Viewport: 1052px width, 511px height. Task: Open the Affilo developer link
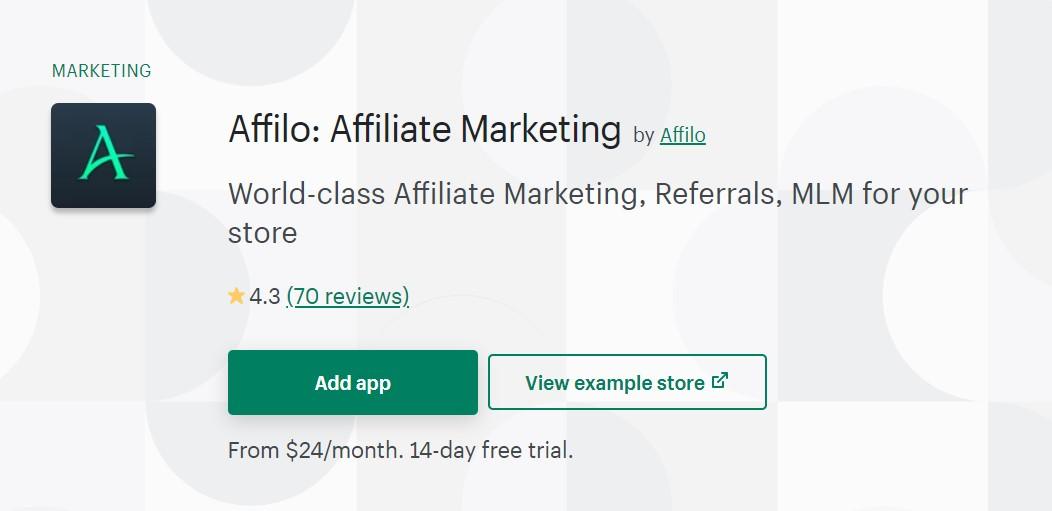coord(683,135)
